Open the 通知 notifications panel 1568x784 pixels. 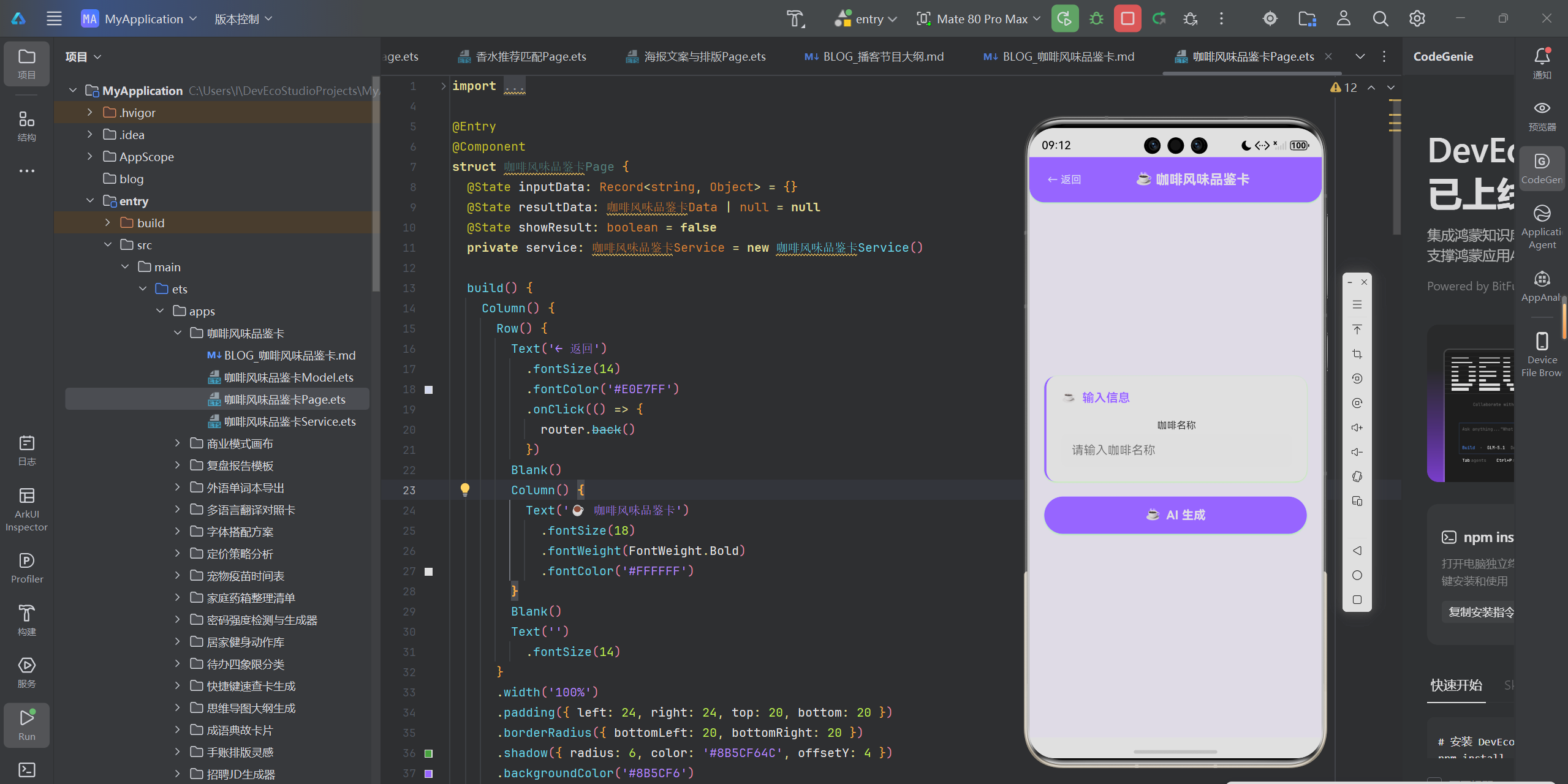tap(1542, 64)
